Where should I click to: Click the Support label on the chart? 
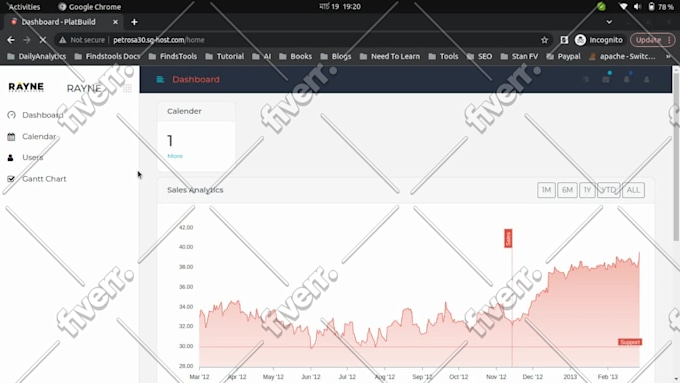pos(630,342)
